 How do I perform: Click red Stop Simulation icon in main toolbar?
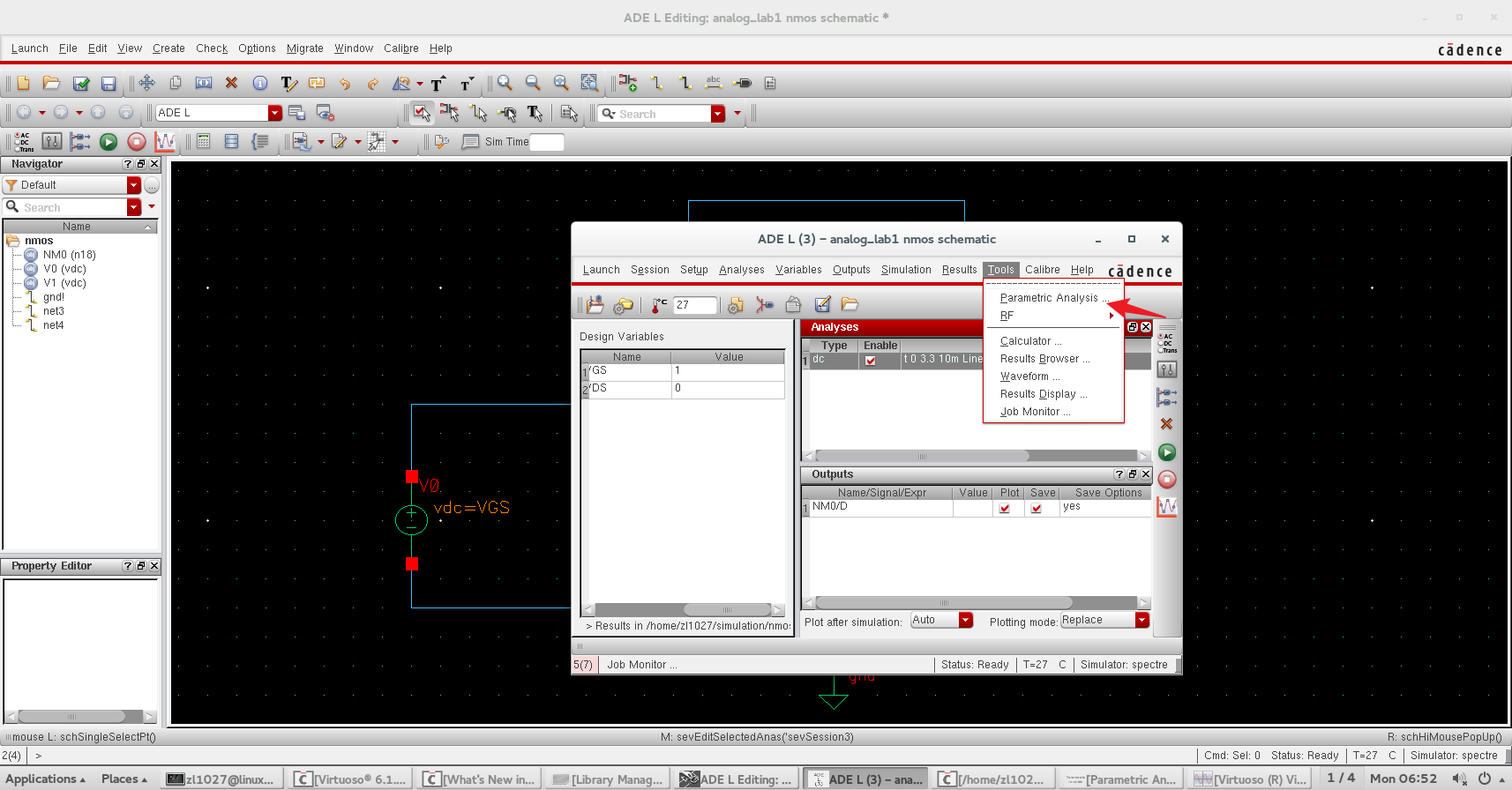pyautogui.click(x=137, y=141)
